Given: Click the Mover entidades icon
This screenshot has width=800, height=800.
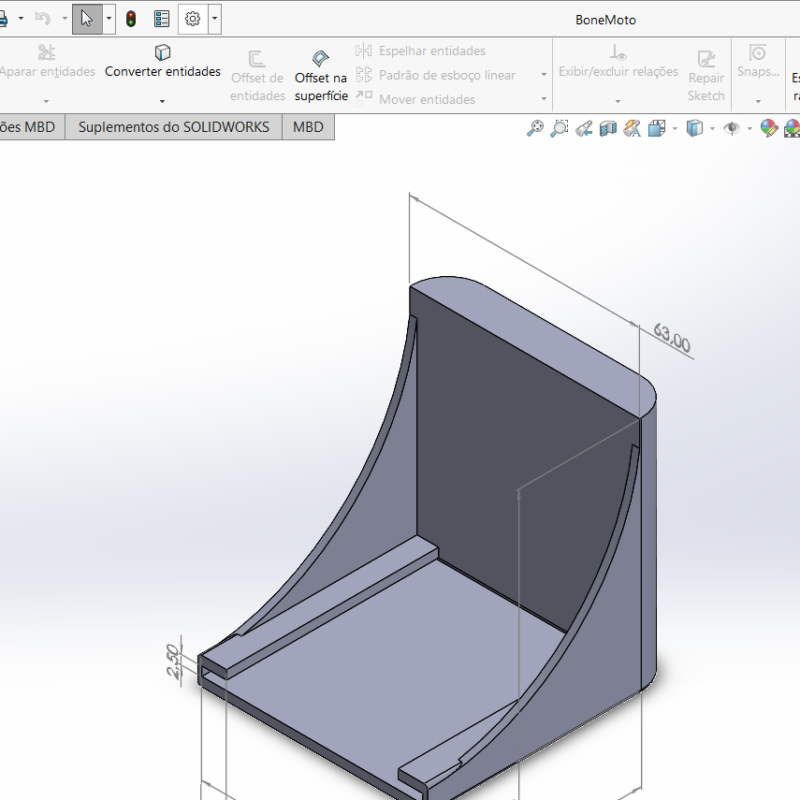Looking at the screenshot, I should tap(364, 98).
